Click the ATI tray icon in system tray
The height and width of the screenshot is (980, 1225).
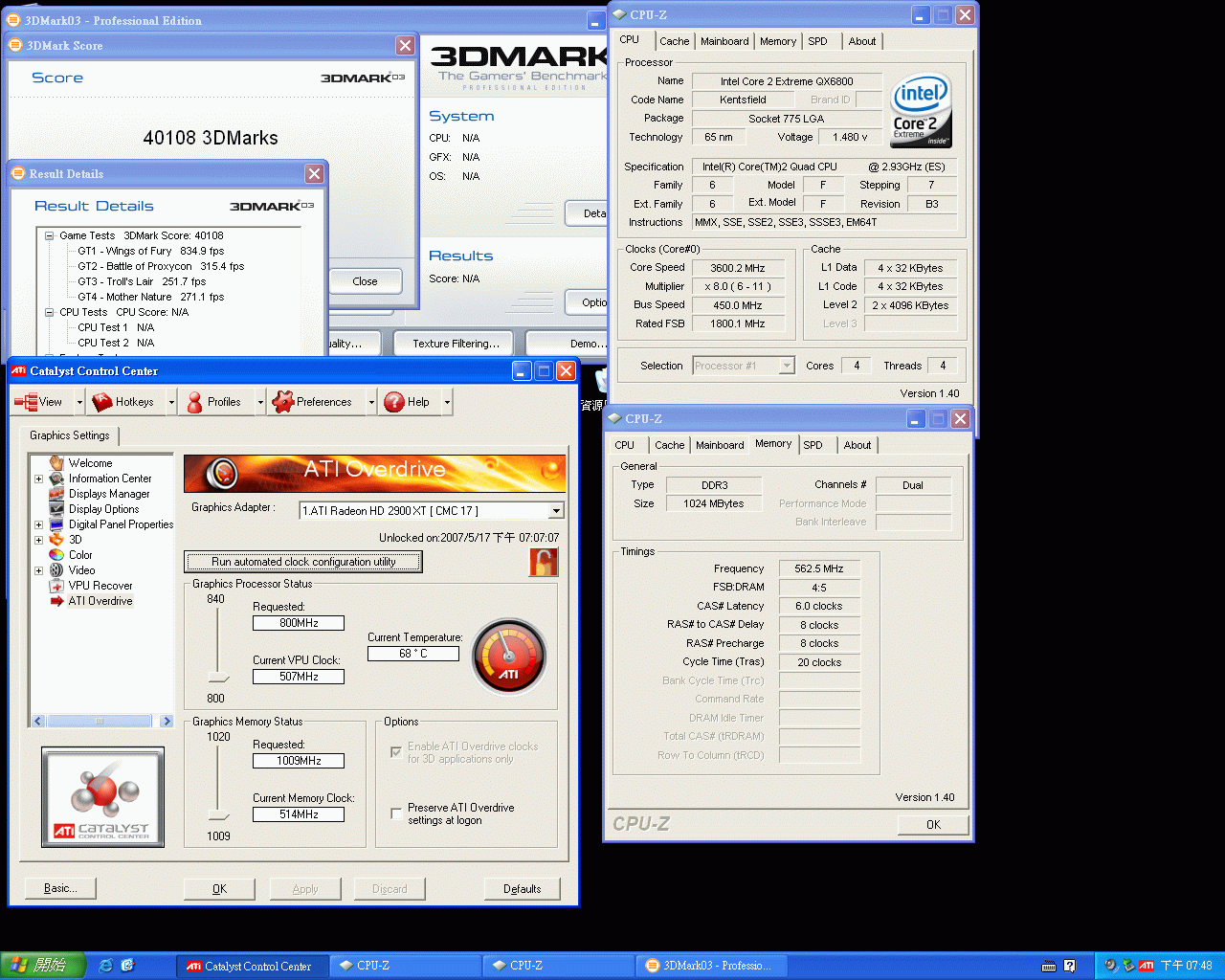point(1146,966)
